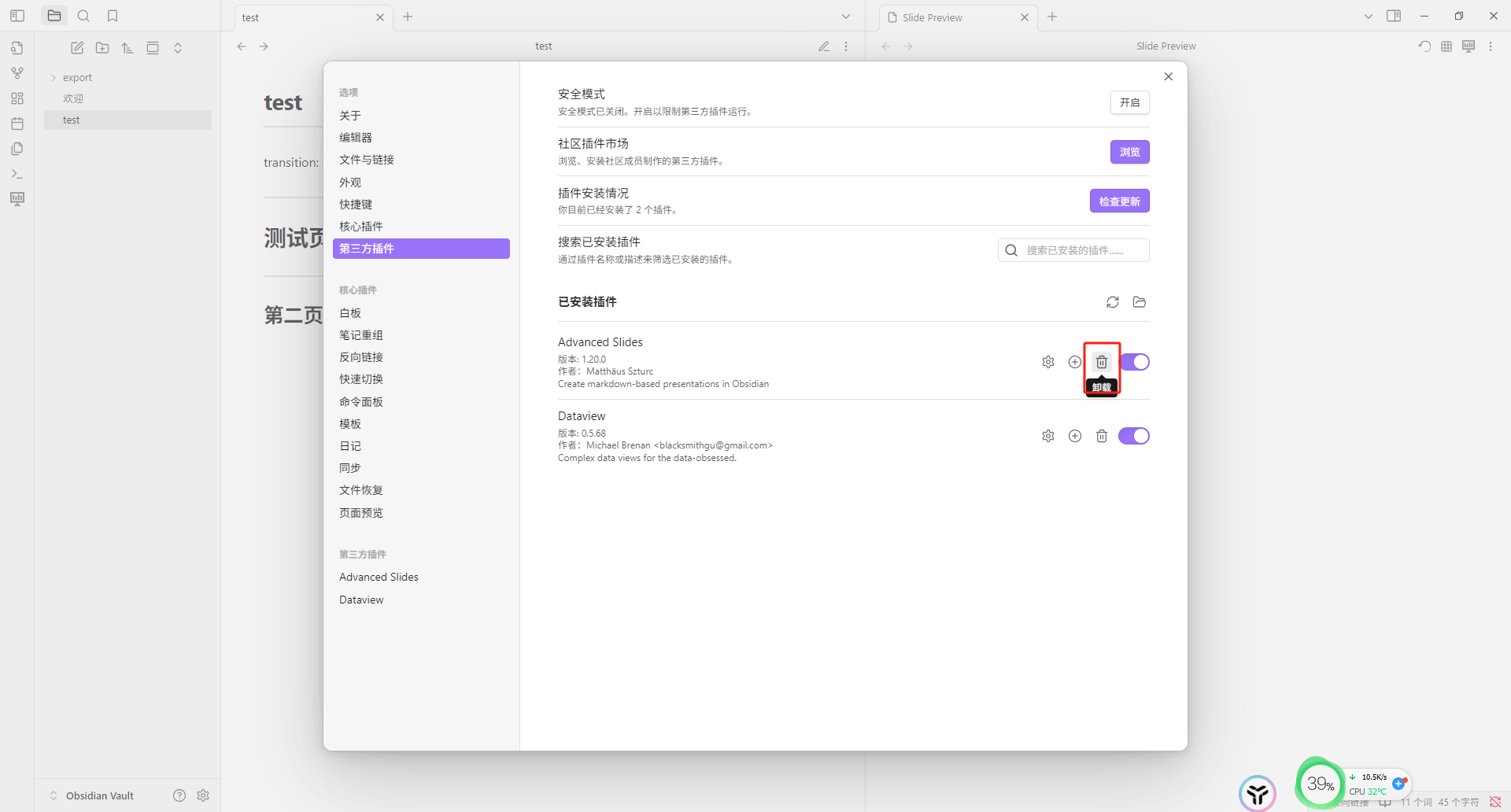
Task: Disable the Dataview plugin toggle
Action: (x=1133, y=435)
